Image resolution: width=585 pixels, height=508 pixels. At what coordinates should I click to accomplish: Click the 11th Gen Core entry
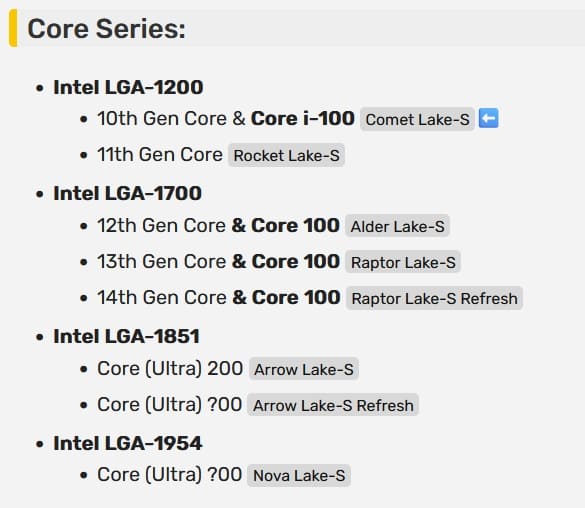pyautogui.click(x=160, y=154)
